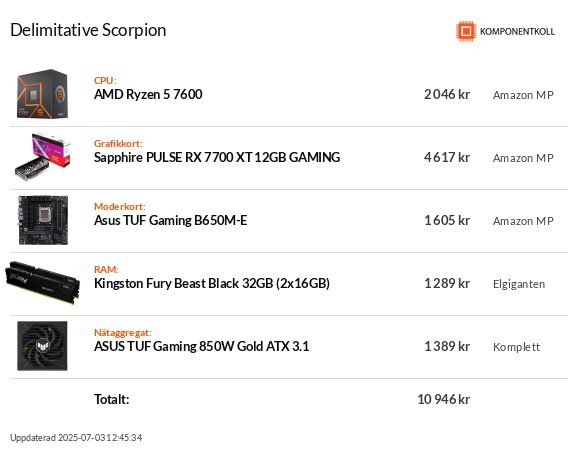
Task: Click the KOMPONENTKOLL brand text
Action: (517, 32)
